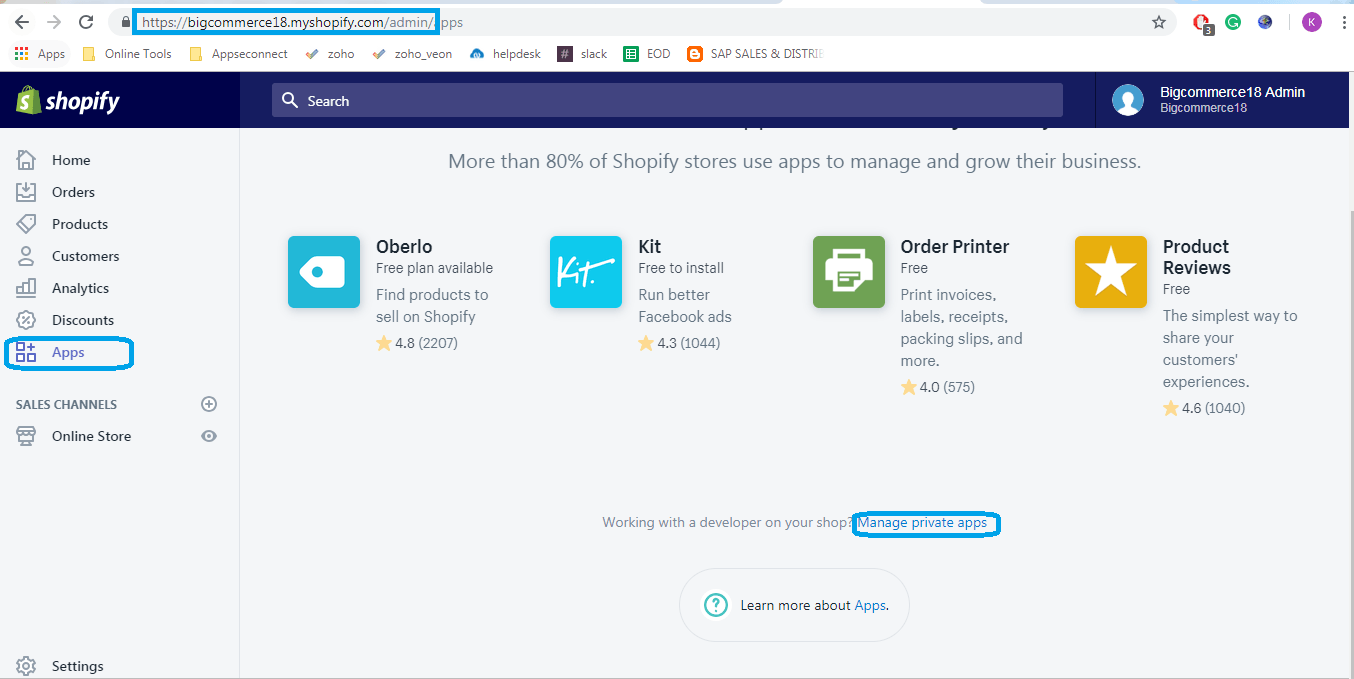Click the Oberlo app icon
1354x679 pixels.
click(324, 272)
